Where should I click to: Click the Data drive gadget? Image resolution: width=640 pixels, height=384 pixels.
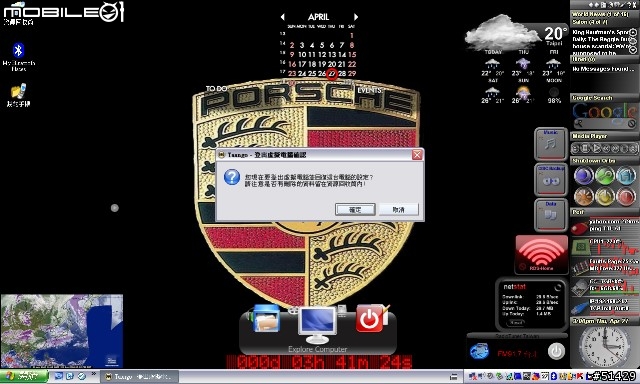pos(551,215)
